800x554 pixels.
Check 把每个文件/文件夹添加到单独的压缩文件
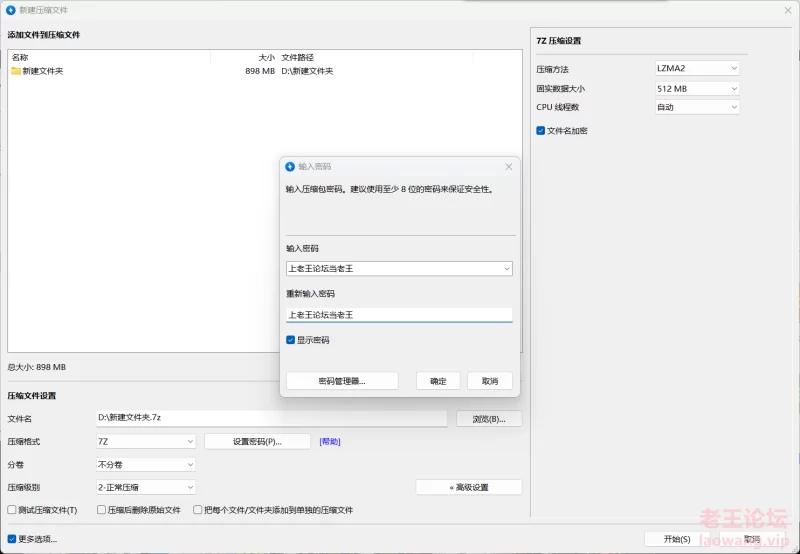[197, 510]
